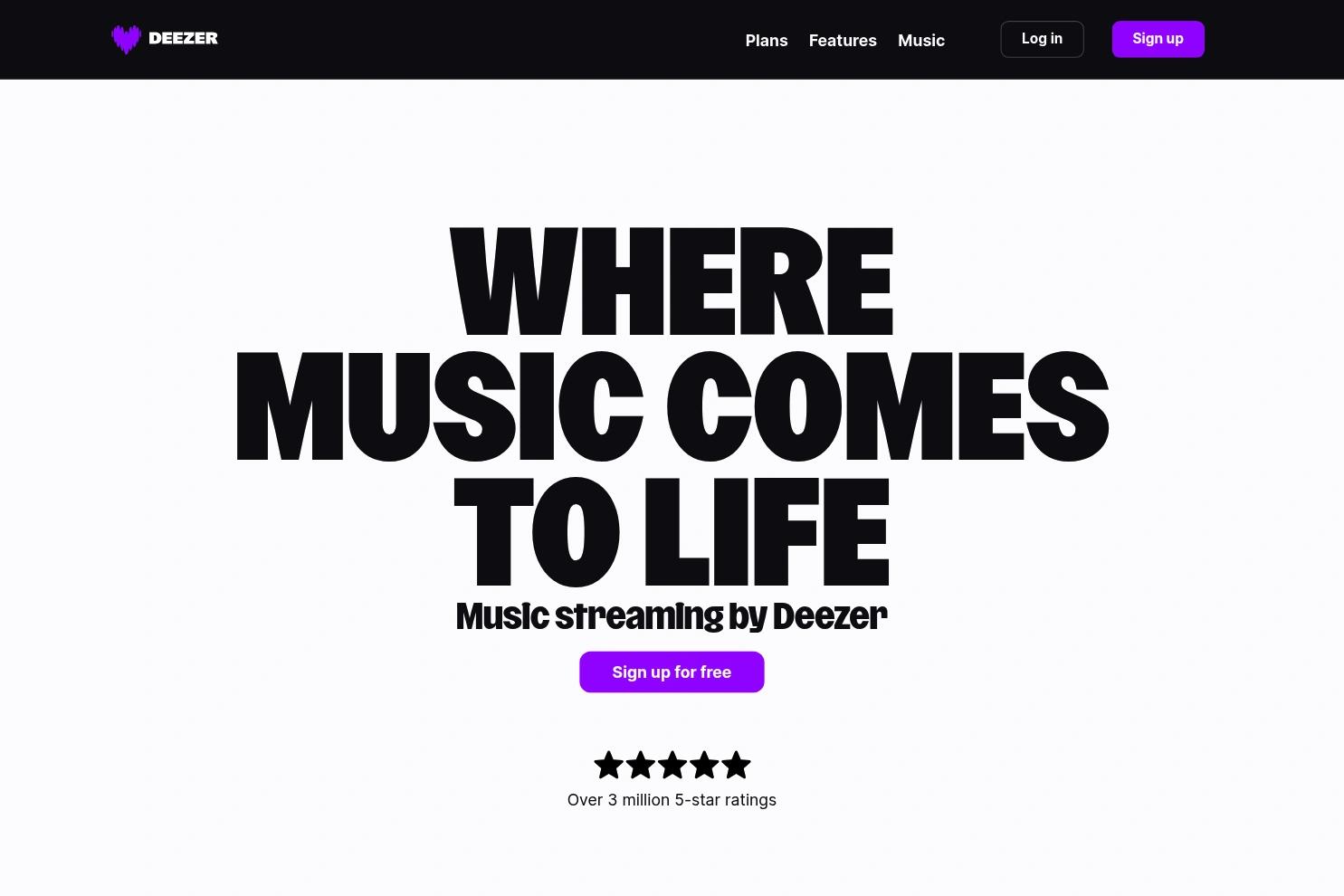Screen dimensions: 1344x896
Task: Click the word WHERE in the headline
Action: [672, 281]
